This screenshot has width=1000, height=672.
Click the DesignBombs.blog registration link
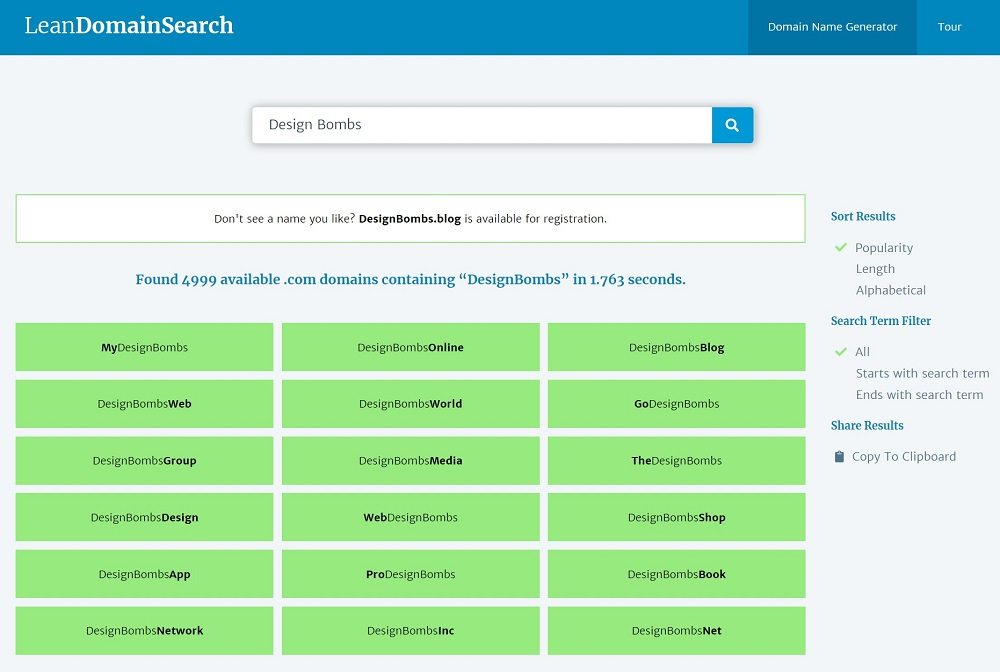409,219
